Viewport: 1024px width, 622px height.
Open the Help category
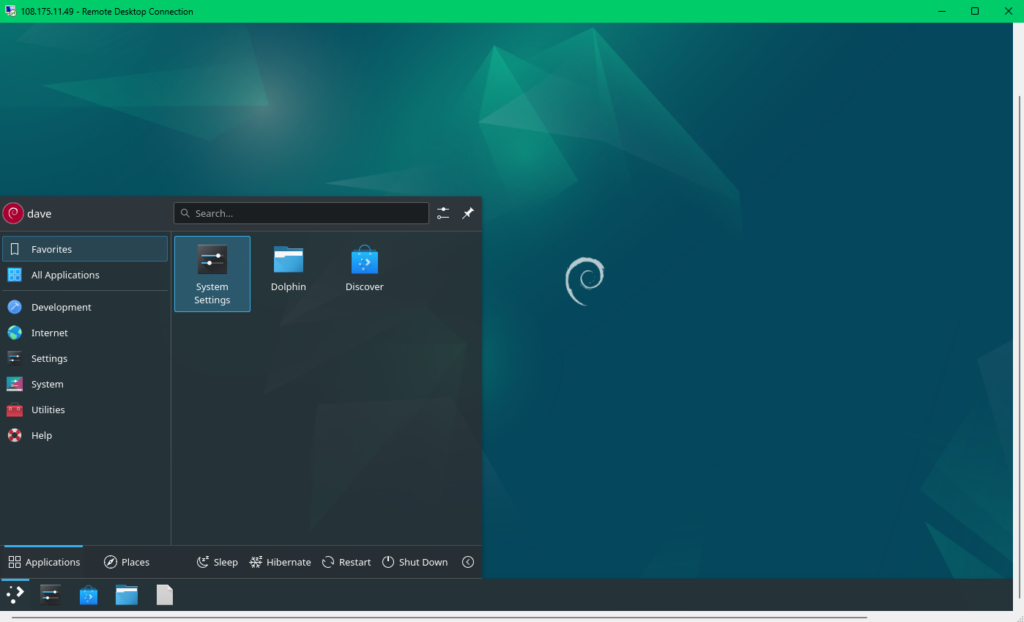[85, 435]
